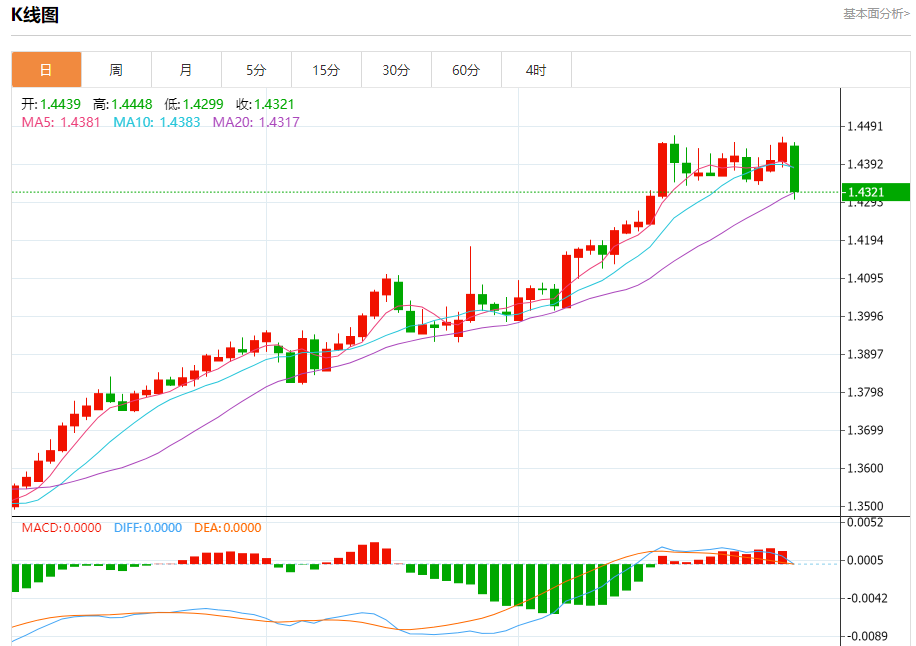Click the 1.3798 price axis label
The width and height of the screenshot is (916, 646).
tap(865, 392)
